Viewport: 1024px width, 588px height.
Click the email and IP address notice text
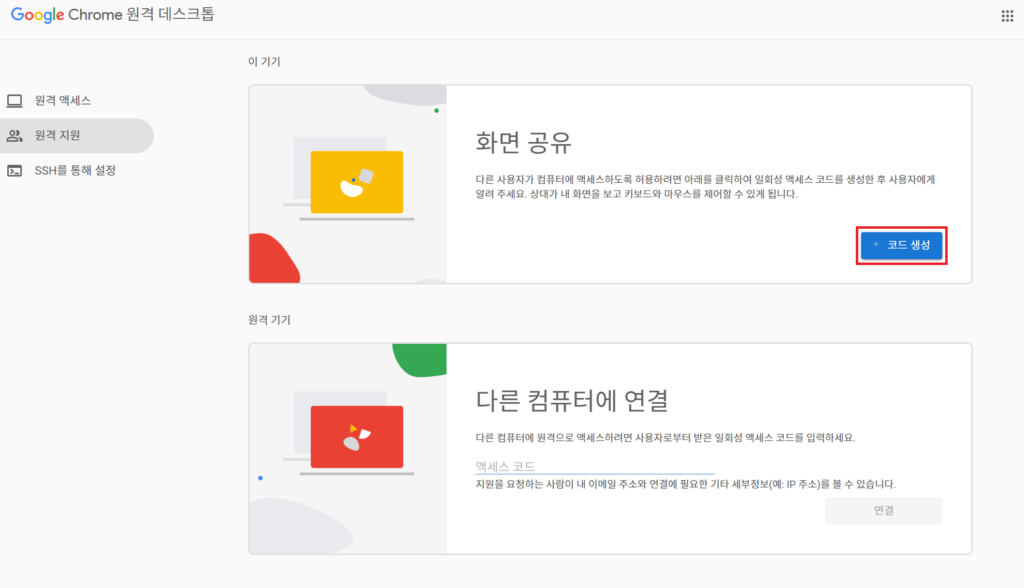[685, 484]
